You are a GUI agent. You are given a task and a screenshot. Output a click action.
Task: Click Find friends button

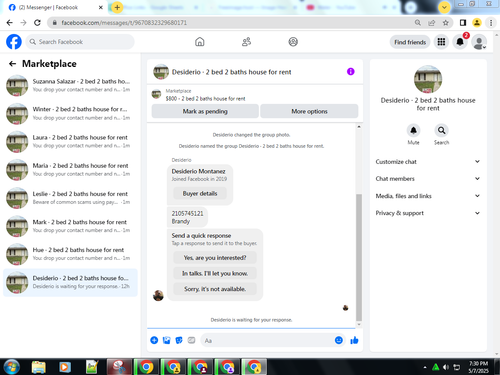pyautogui.click(x=410, y=42)
